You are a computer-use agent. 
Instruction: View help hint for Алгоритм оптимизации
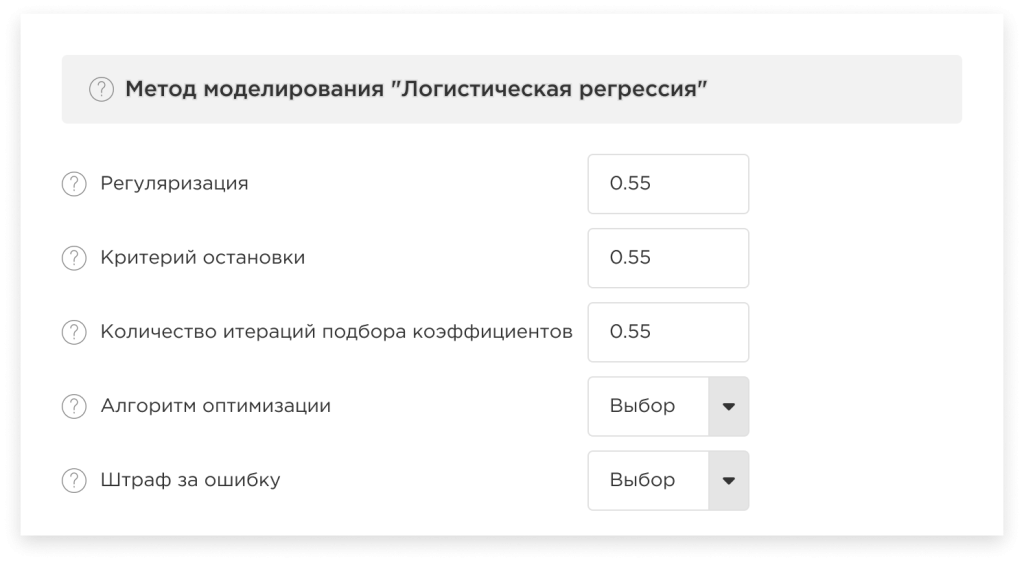tap(74, 406)
